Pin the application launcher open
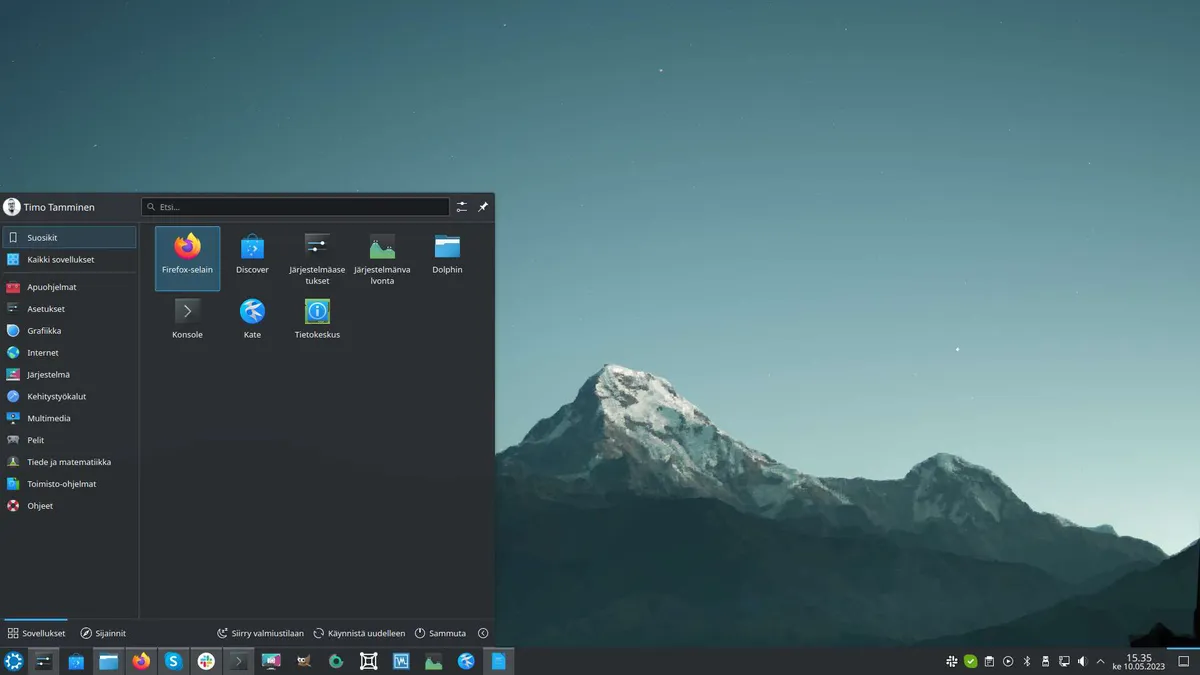Screen dimensions: 1200x675 coord(484,206)
